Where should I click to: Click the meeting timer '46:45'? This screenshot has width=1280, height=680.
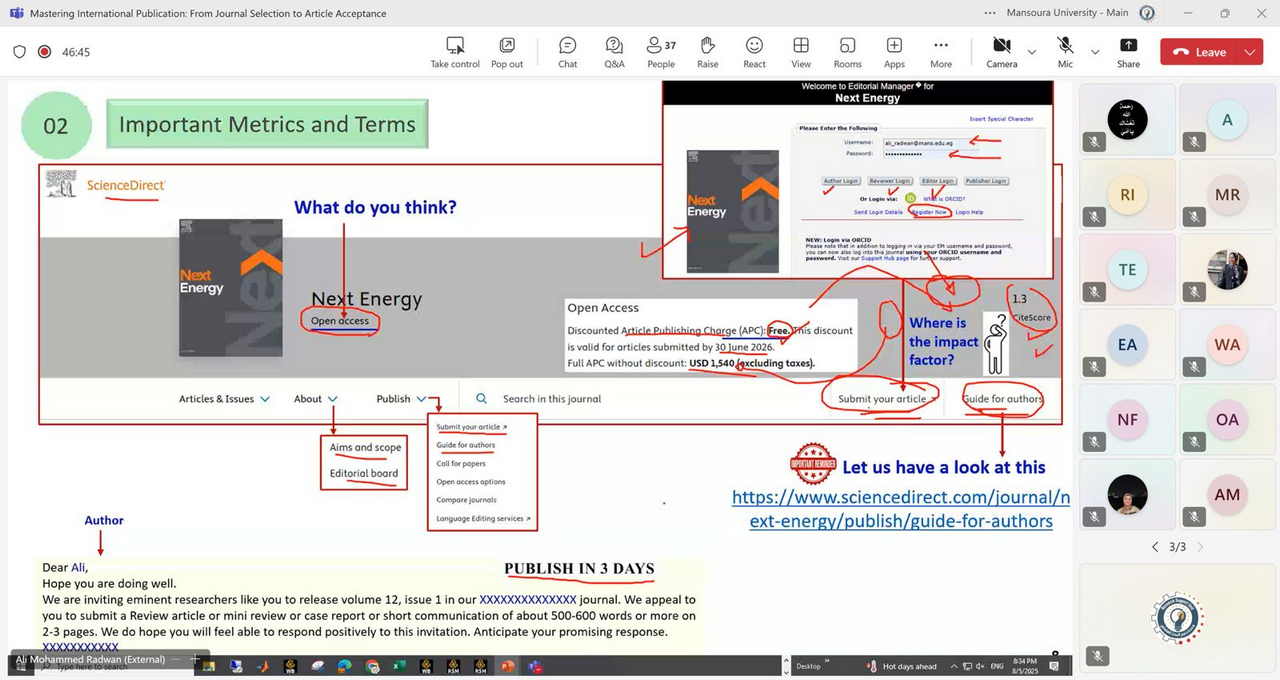click(x=76, y=52)
